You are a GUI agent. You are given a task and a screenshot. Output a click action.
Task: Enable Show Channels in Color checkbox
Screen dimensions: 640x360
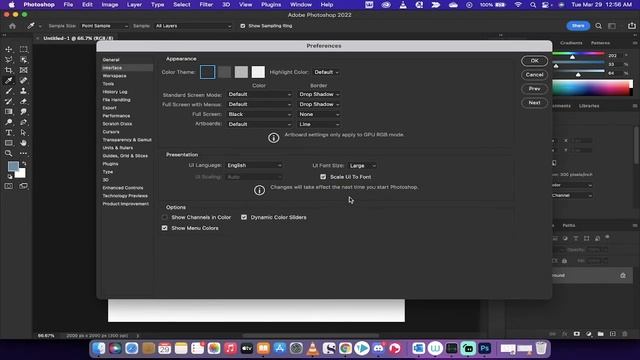tap(164, 217)
